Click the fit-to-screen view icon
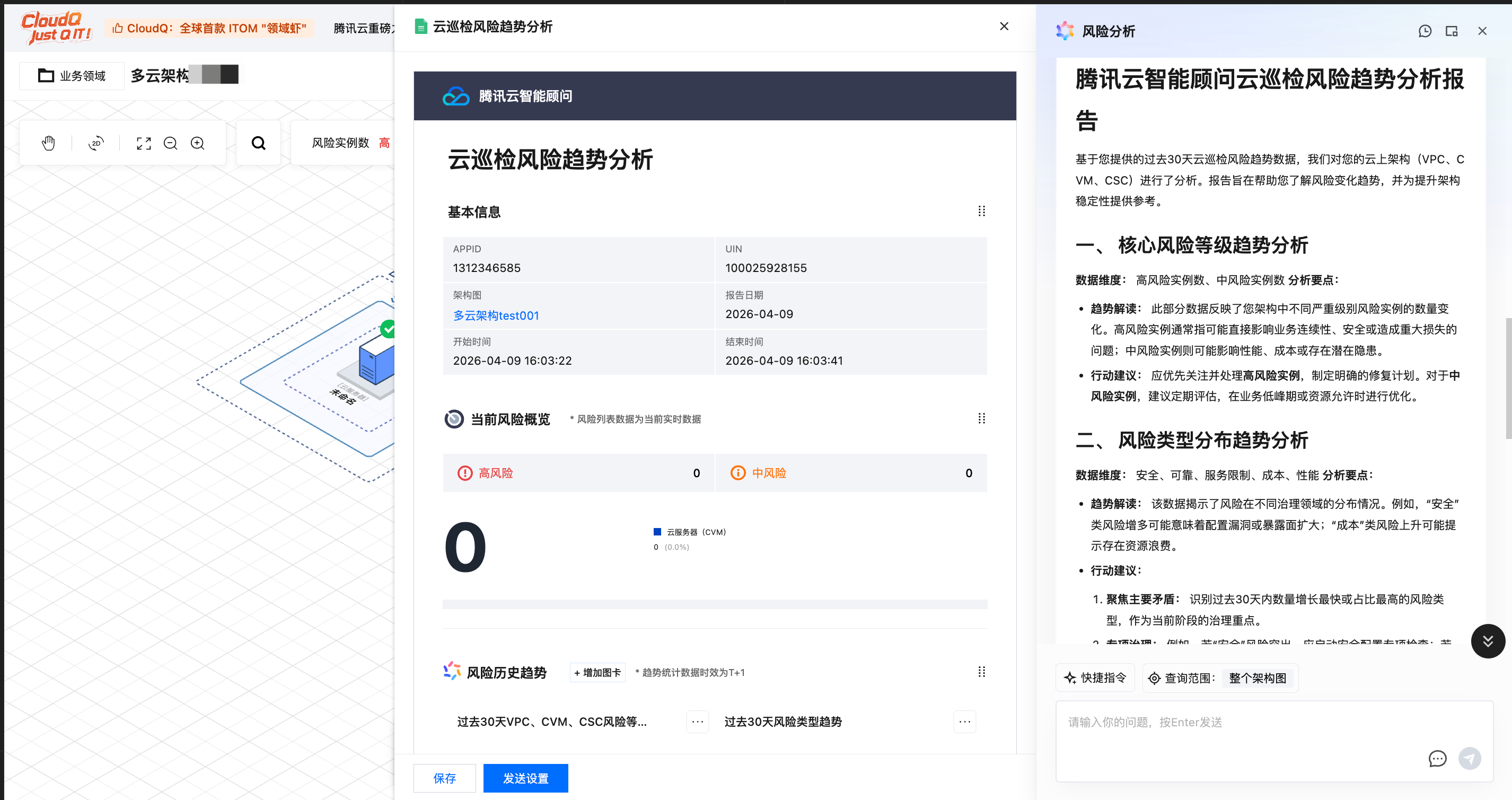The height and width of the screenshot is (800, 1512). coord(144,143)
